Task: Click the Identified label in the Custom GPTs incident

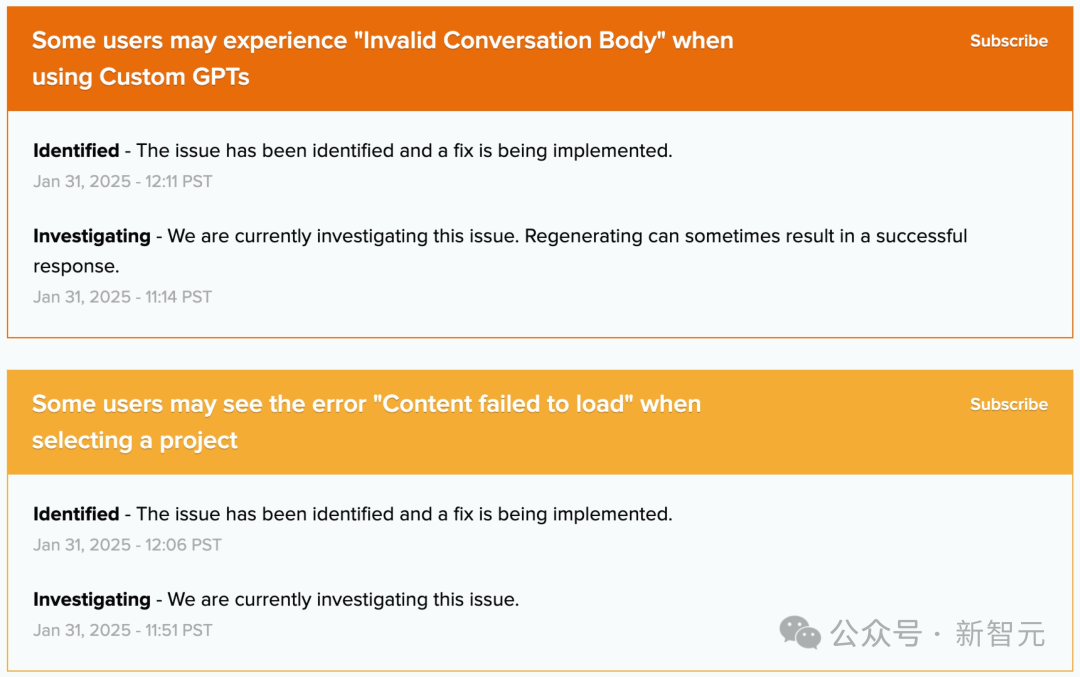Action: [76, 151]
